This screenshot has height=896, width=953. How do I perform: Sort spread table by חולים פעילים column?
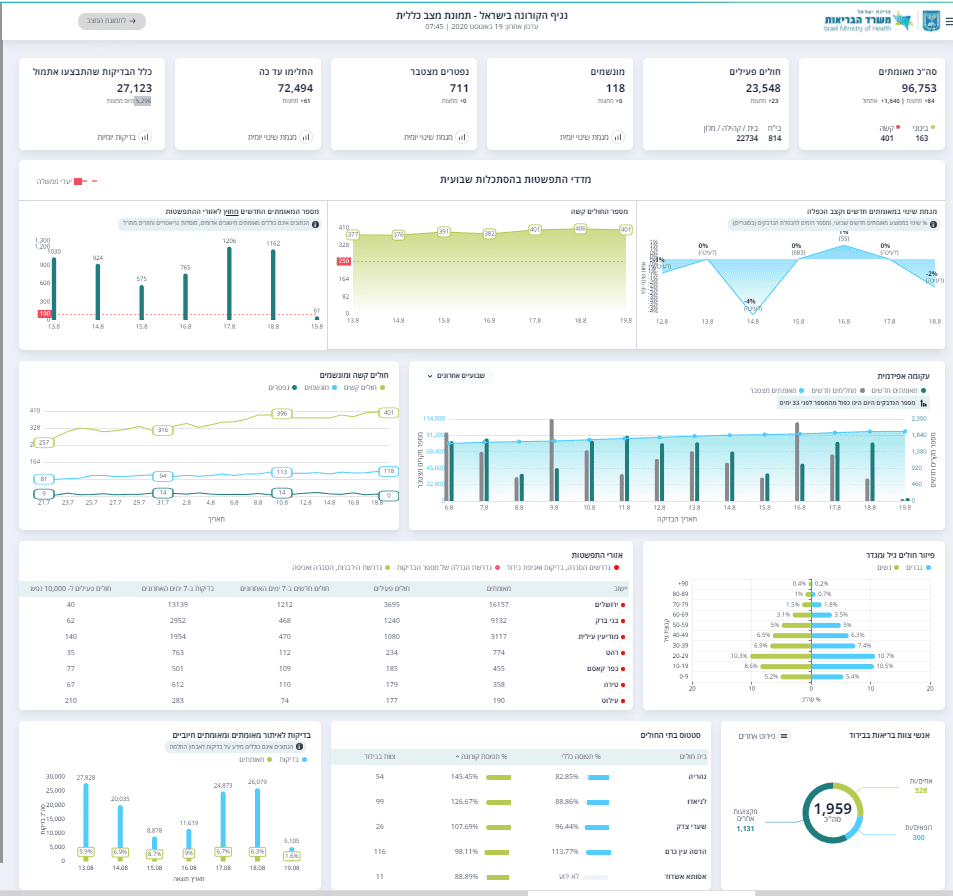(x=391, y=588)
